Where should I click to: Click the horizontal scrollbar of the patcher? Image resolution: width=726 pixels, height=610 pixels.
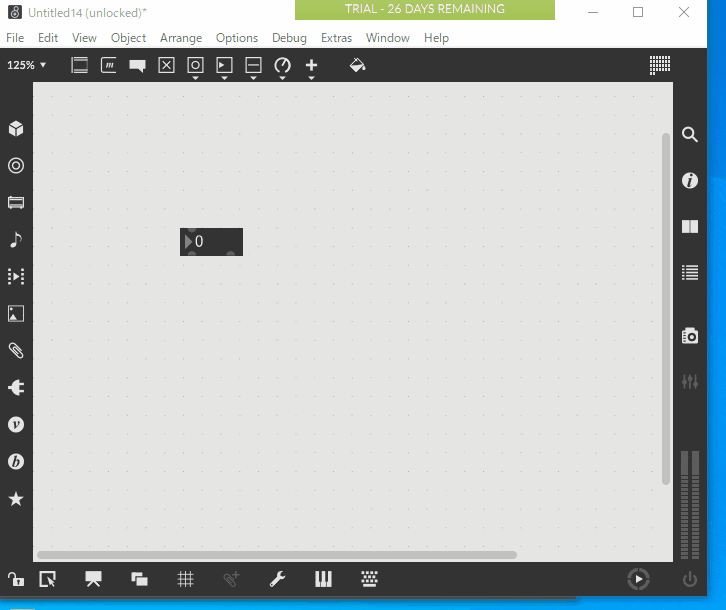pyautogui.click(x=277, y=555)
